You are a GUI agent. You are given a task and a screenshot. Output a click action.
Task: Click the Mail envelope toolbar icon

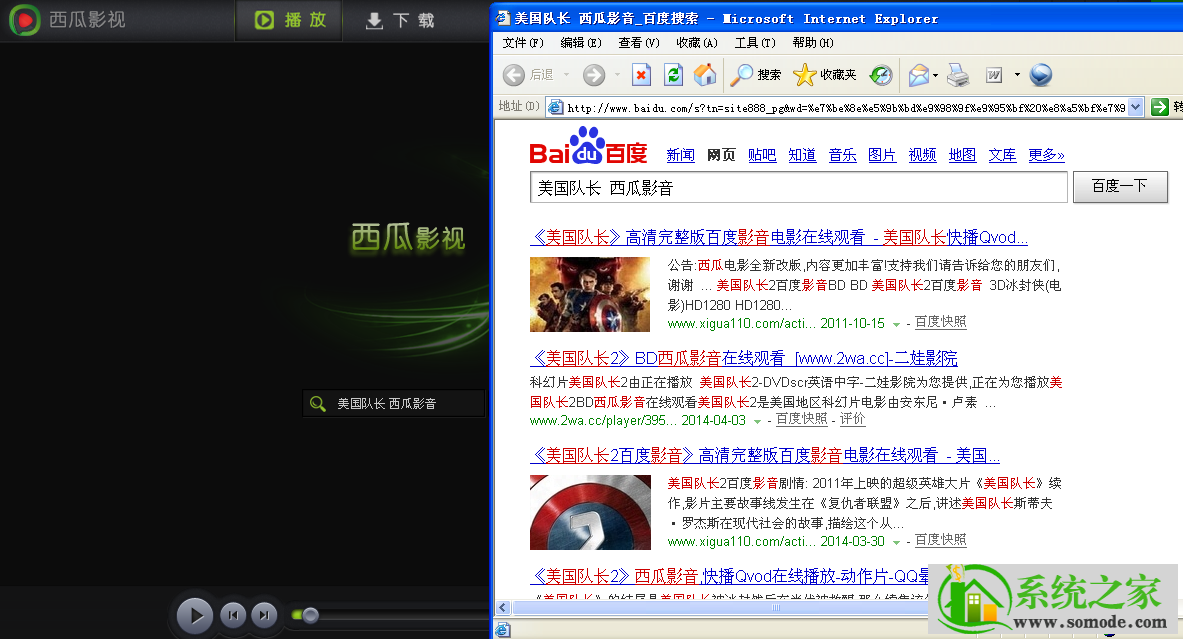tap(919, 75)
